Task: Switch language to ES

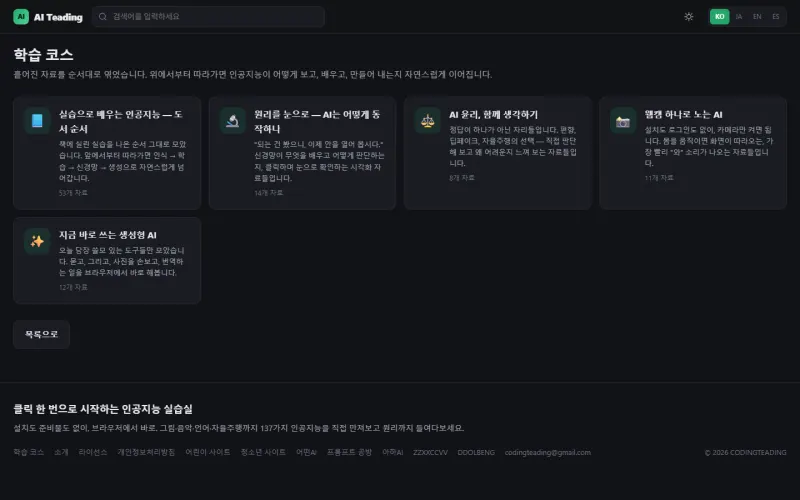Action: point(776,16)
